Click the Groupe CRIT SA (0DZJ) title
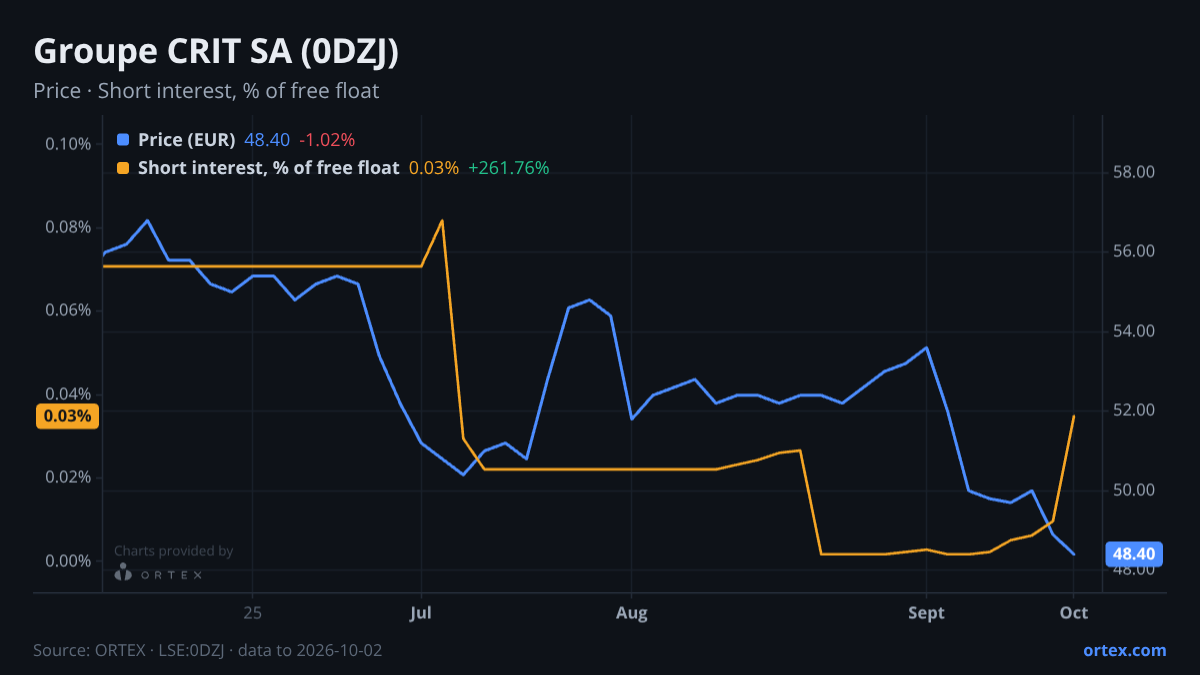This screenshot has width=1200, height=675. pyautogui.click(x=217, y=52)
